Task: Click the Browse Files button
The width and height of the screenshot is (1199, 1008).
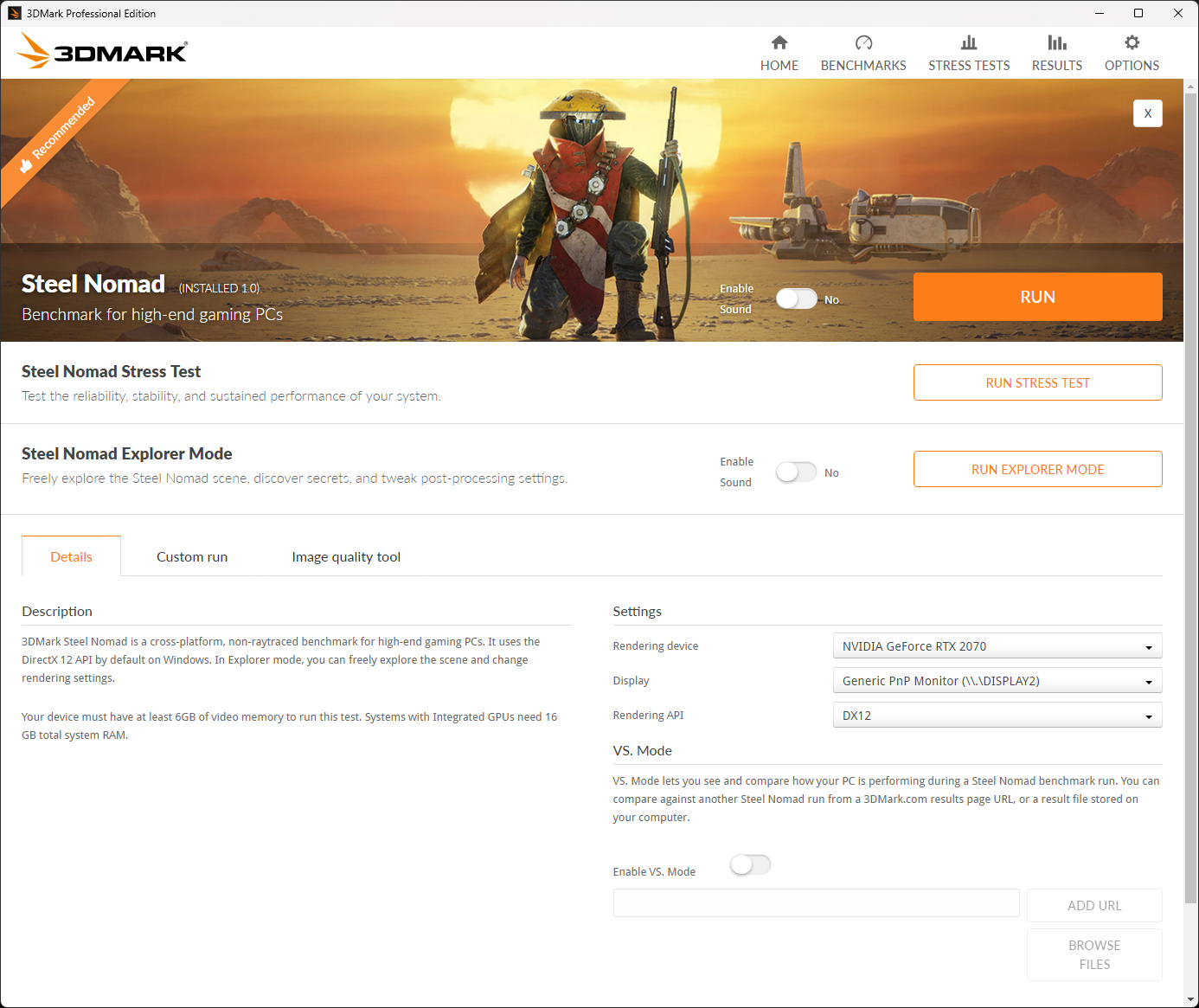Action: coord(1094,954)
